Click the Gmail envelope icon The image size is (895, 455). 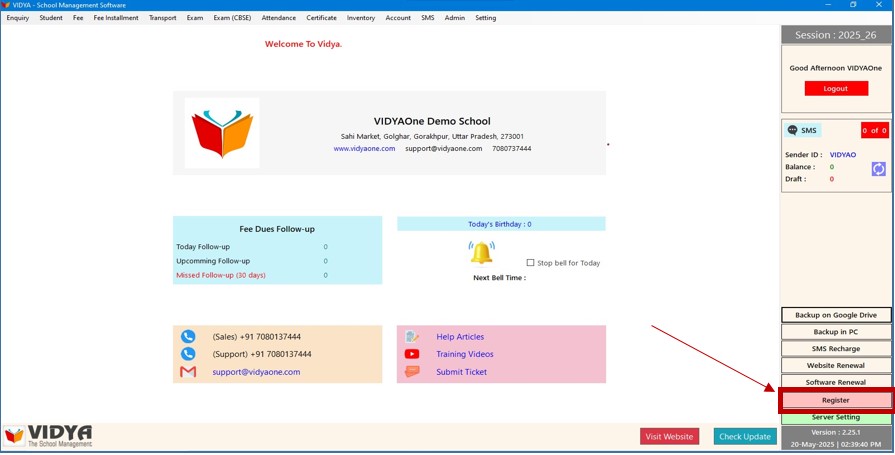188,372
